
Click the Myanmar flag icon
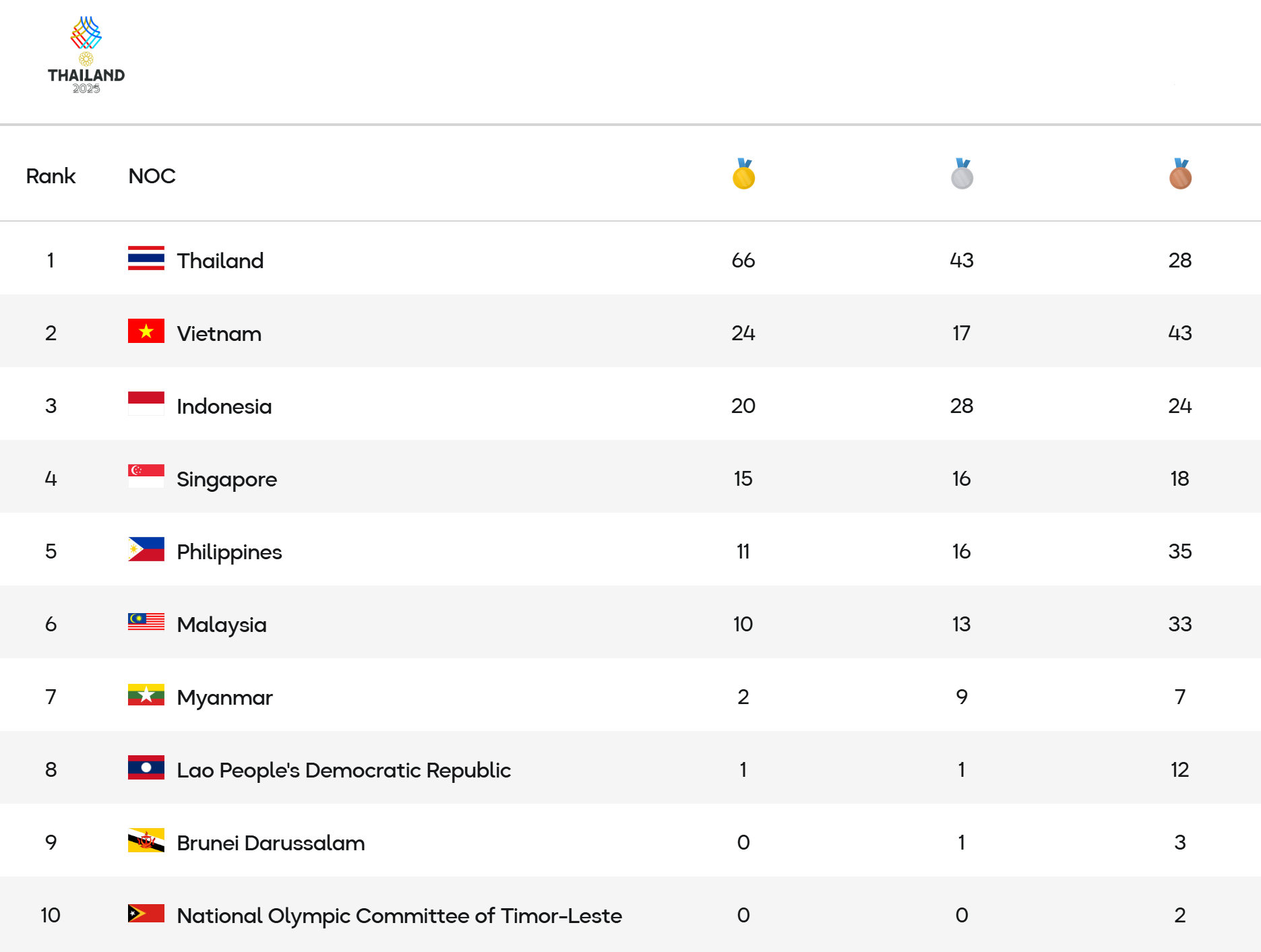[146, 695]
